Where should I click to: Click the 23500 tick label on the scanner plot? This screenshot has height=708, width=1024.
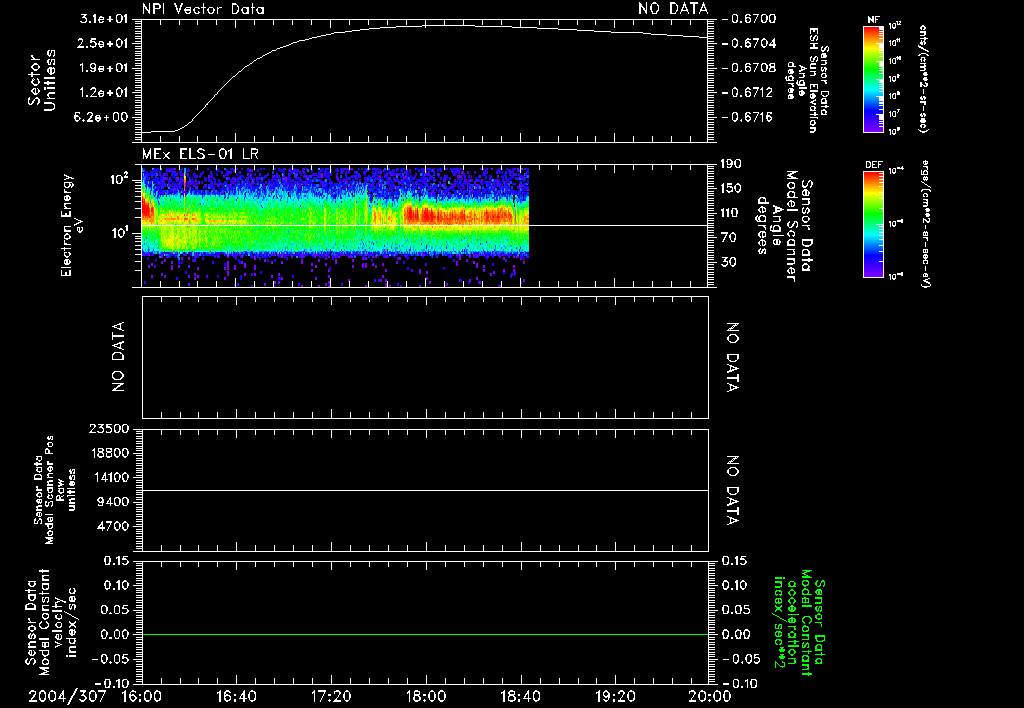point(110,428)
